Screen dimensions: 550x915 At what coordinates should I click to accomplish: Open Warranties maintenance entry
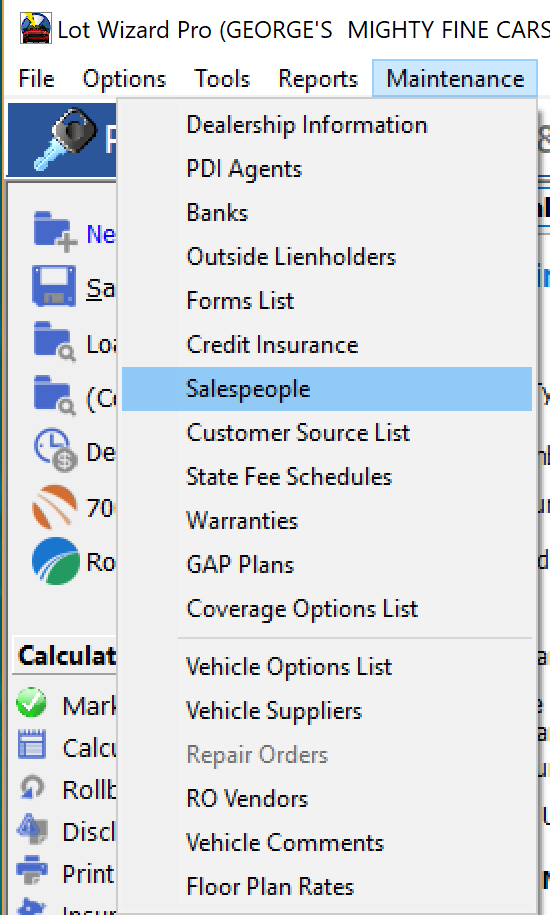pyautogui.click(x=327, y=521)
